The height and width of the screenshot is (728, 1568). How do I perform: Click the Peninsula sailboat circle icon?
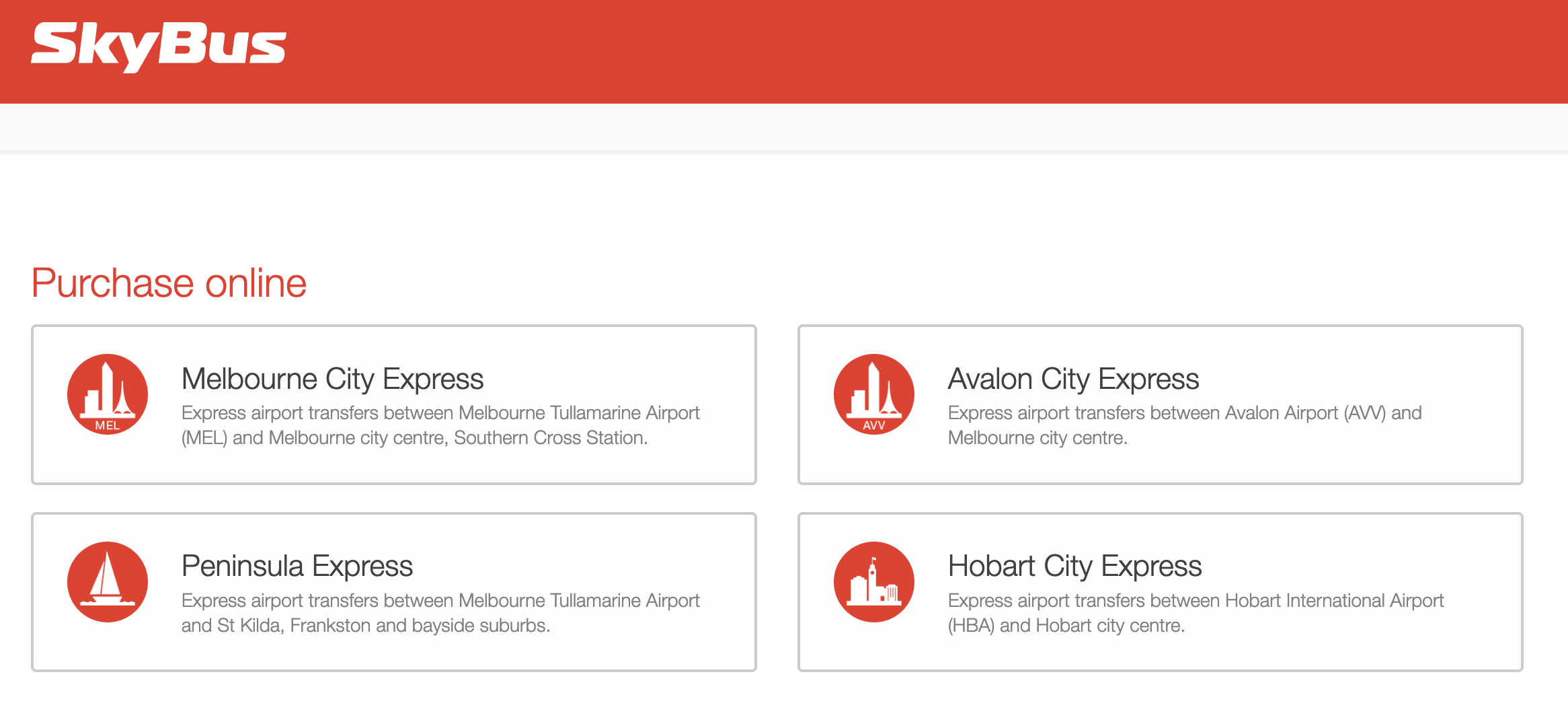(108, 582)
